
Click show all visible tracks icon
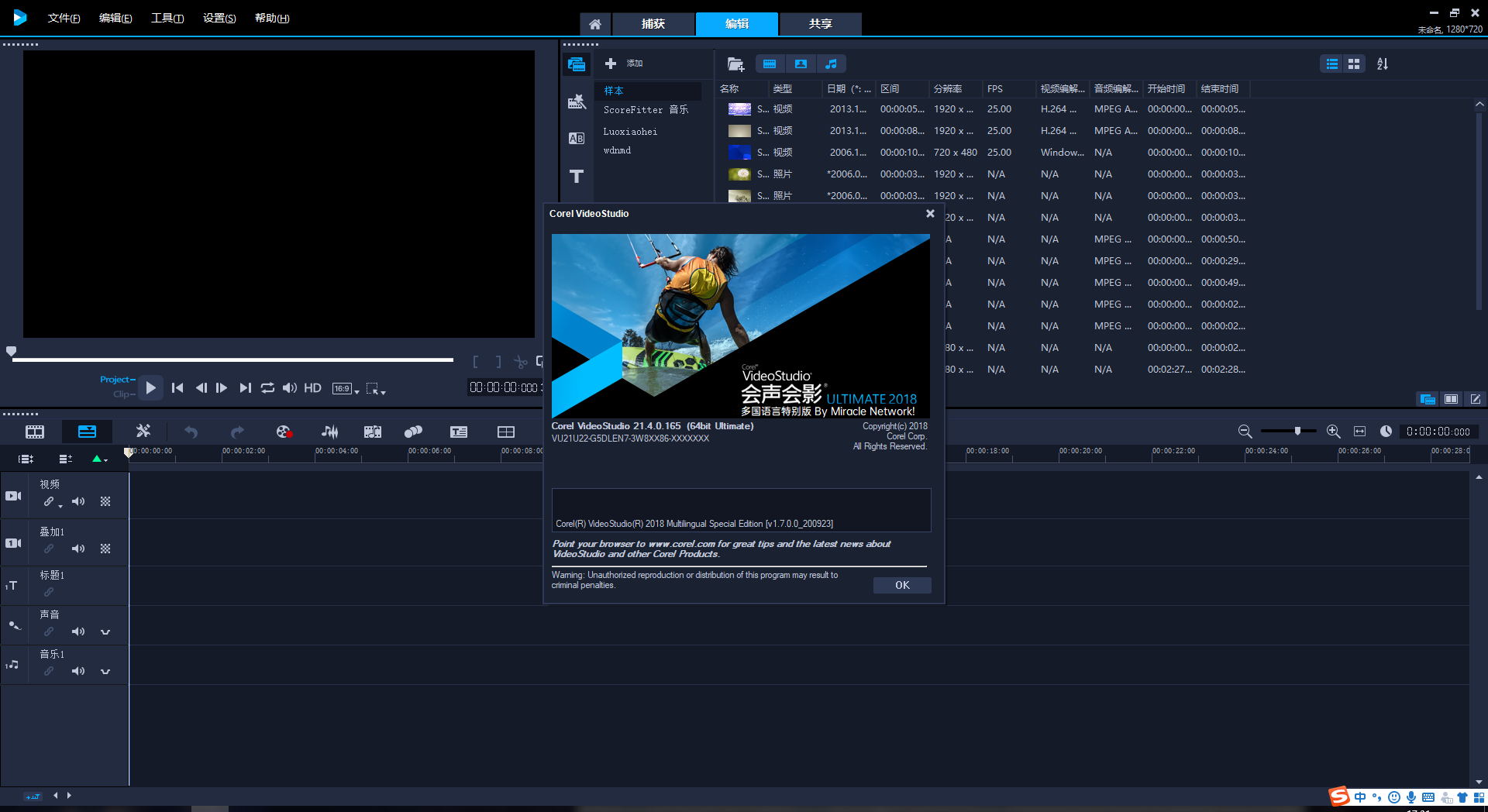[26, 459]
